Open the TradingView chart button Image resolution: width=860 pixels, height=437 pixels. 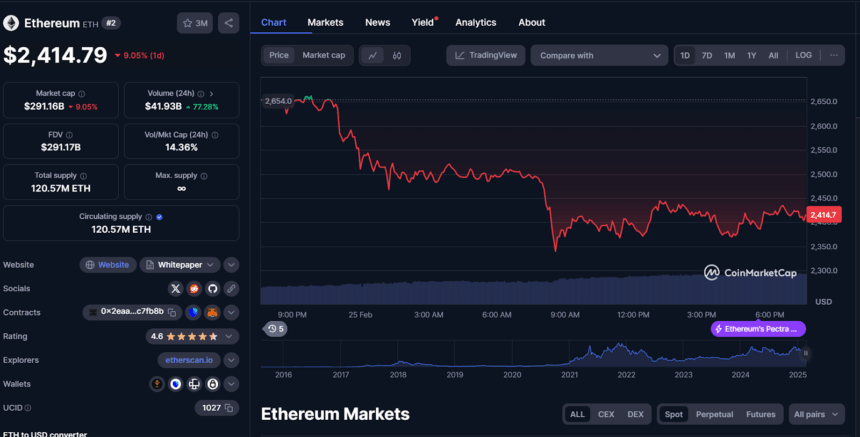coord(485,55)
